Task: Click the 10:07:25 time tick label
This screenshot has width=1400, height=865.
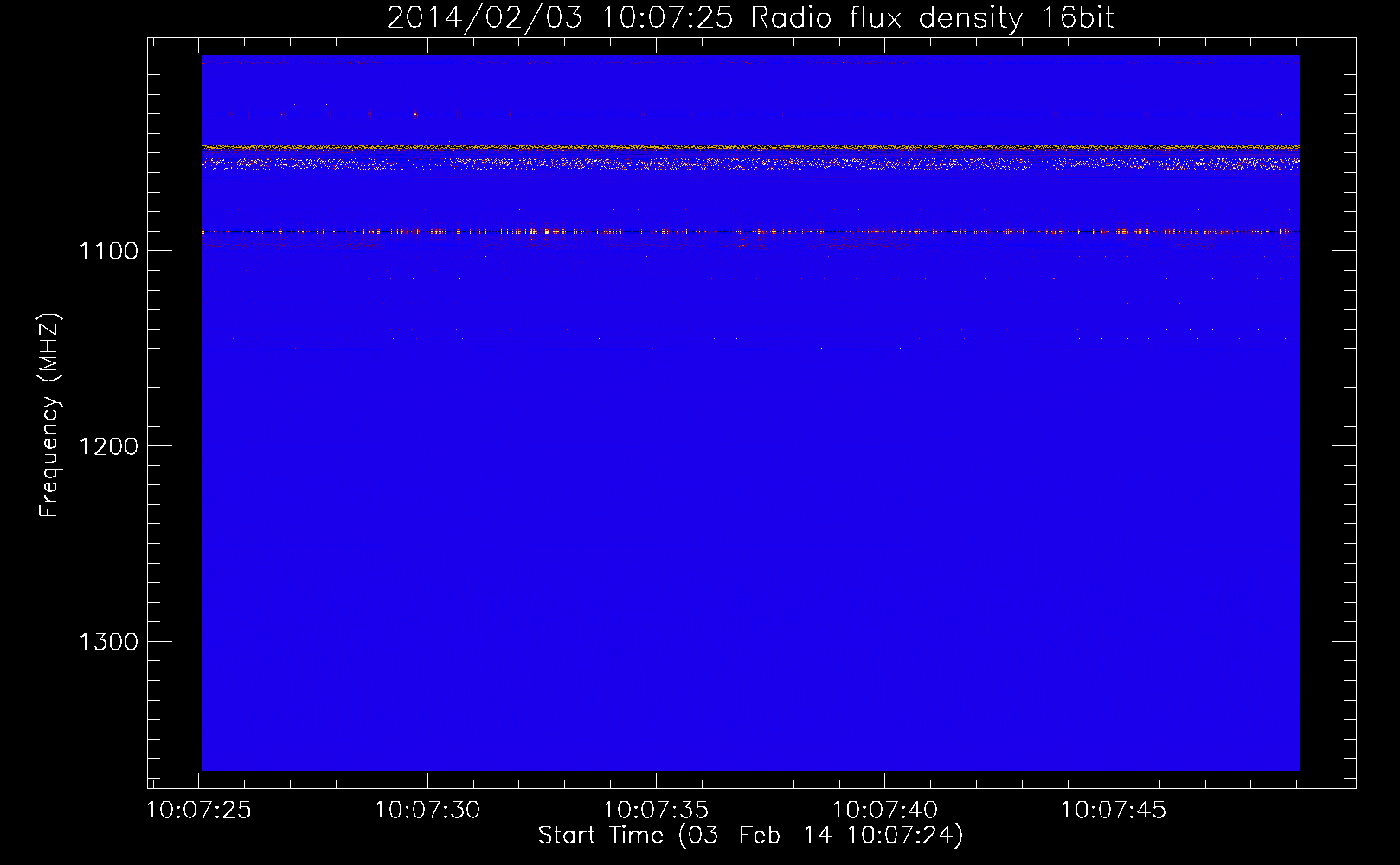Action: coord(199,811)
